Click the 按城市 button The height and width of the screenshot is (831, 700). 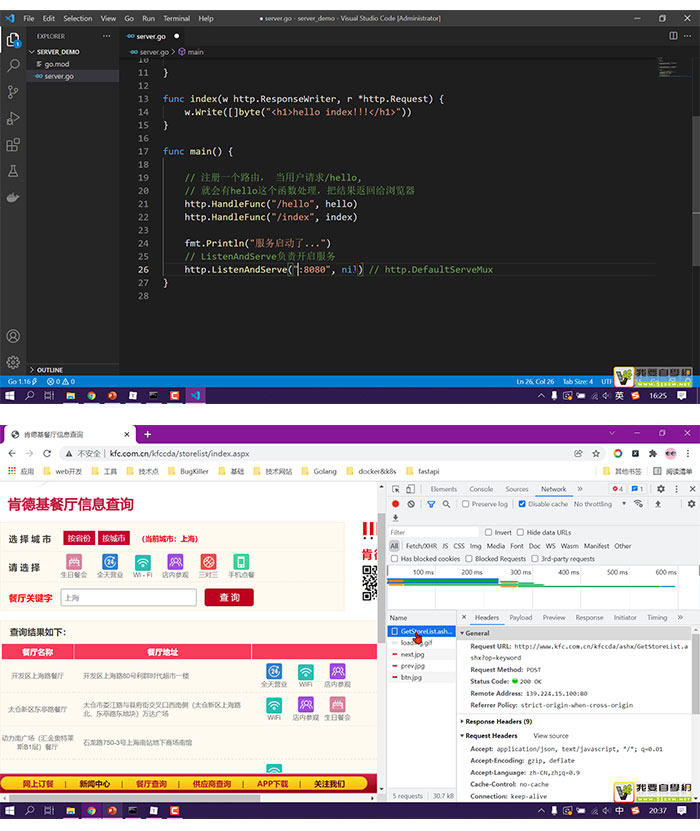point(114,538)
